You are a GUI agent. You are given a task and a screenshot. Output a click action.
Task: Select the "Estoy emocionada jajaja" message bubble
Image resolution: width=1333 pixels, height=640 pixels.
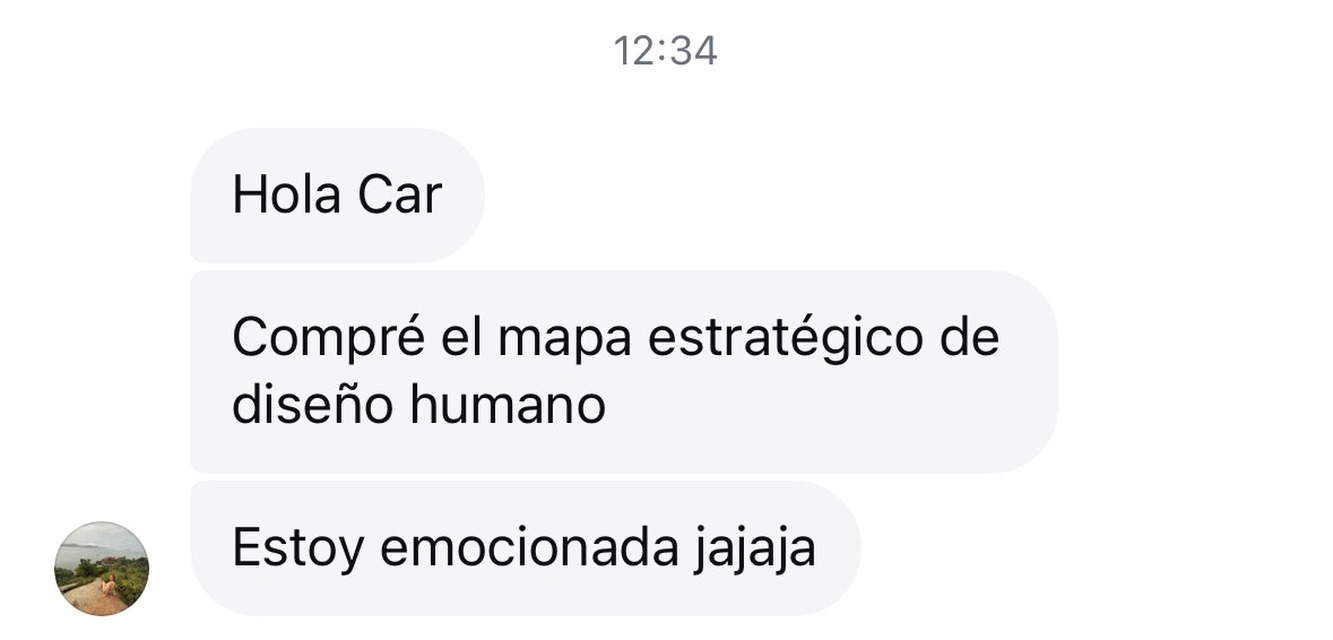click(525, 548)
